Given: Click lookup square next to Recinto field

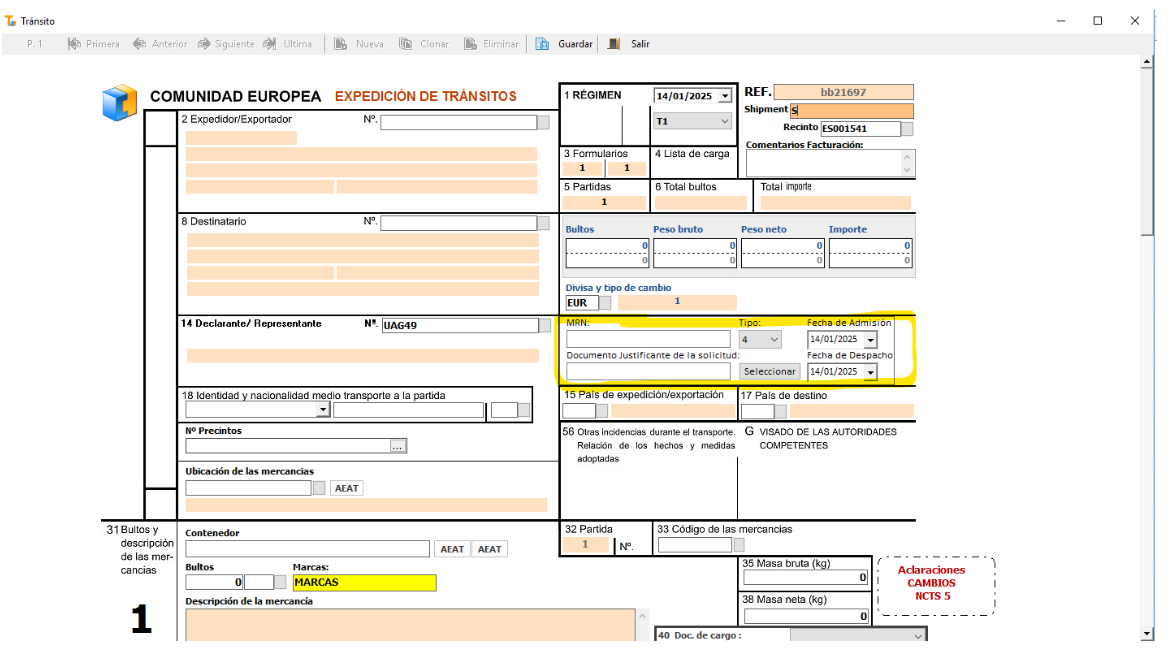Looking at the screenshot, I should [x=907, y=129].
